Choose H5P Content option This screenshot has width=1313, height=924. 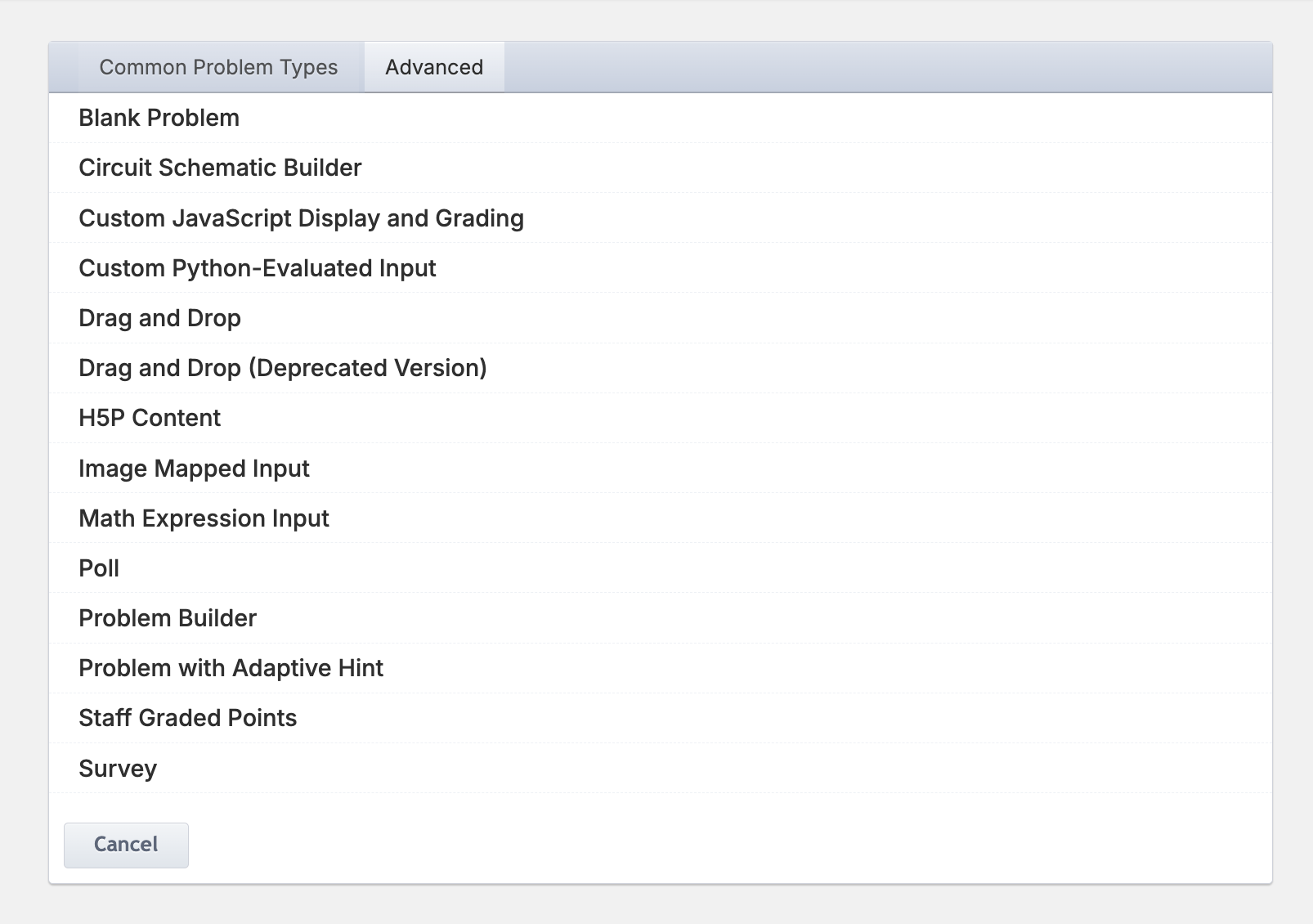(x=150, y=418)
